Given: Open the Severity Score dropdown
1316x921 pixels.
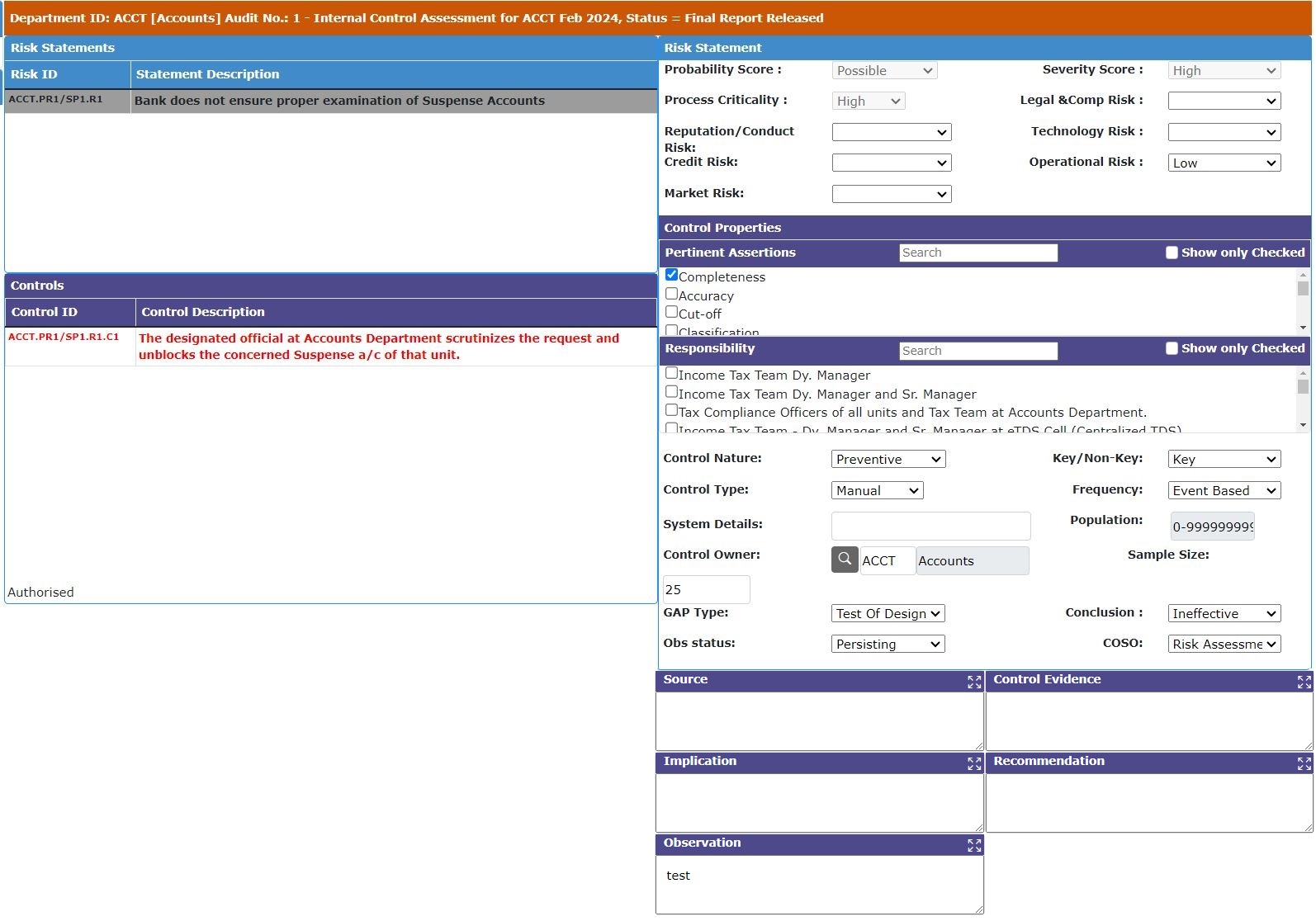Looking at the screenshot, I should [1224, 70].
